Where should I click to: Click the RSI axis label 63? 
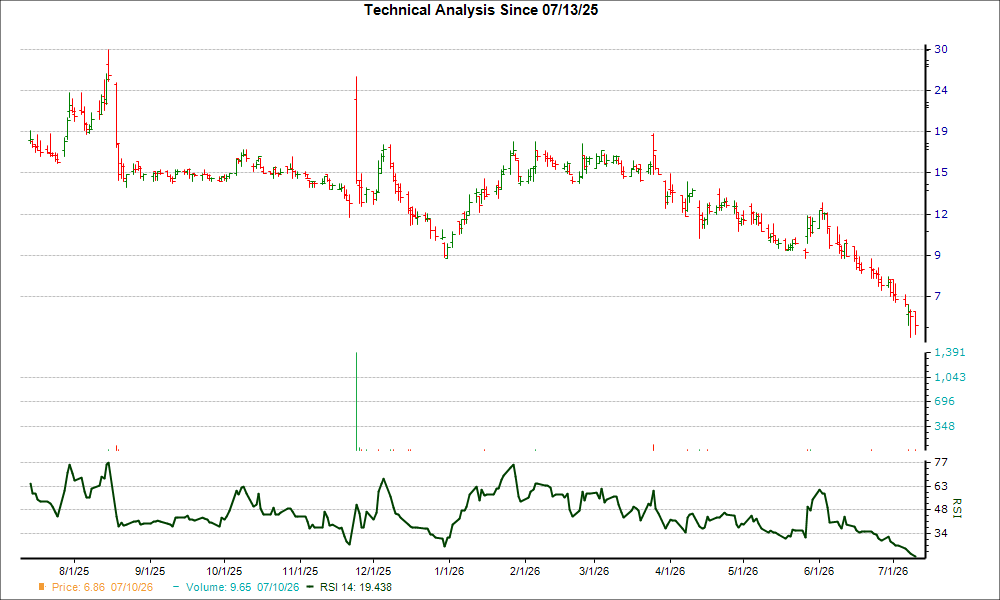941,487
